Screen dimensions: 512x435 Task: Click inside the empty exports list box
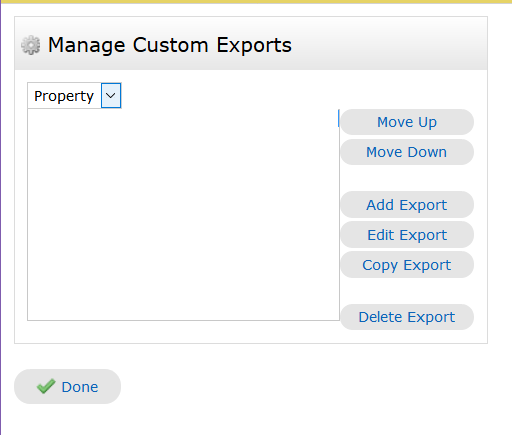183,215
